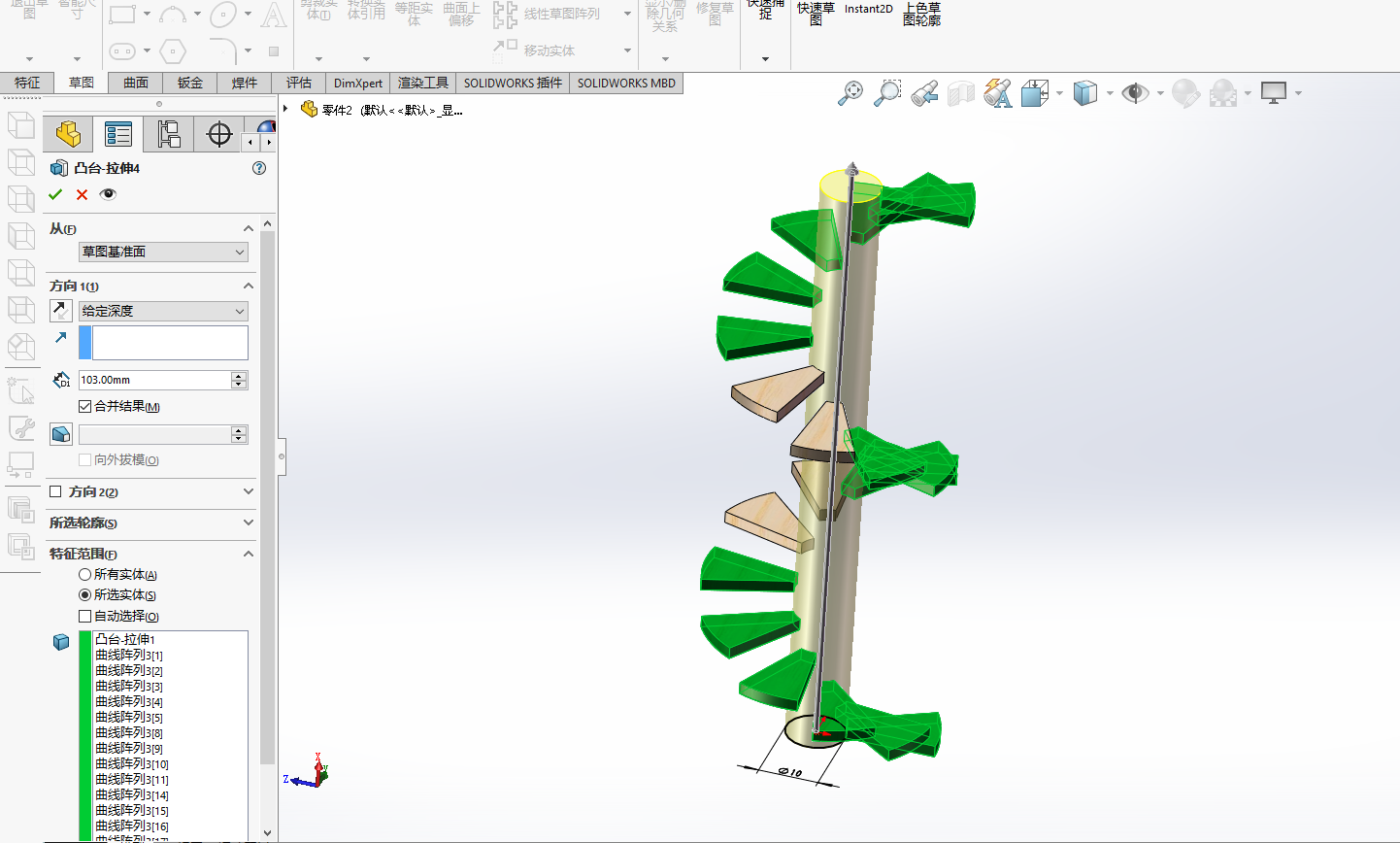Click the depth D1 dimension icon
1400x843 pixels.
pos(61,380)
